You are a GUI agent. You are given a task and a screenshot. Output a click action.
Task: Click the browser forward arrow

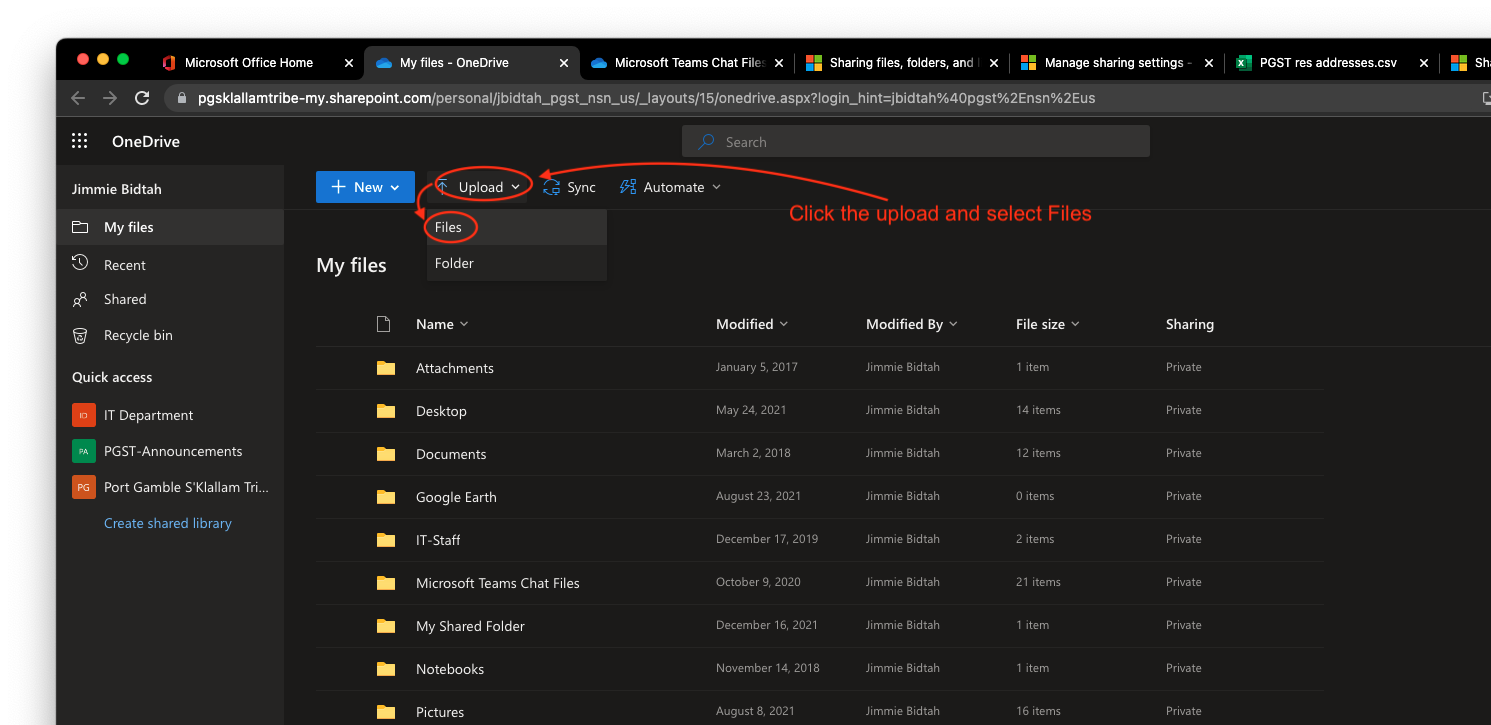pos(110,98)
